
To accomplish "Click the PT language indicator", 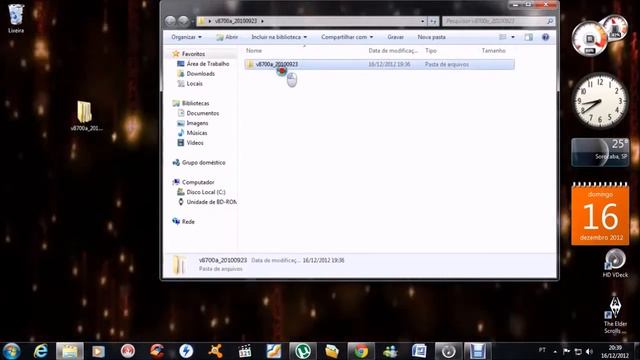I will (542, 350).
